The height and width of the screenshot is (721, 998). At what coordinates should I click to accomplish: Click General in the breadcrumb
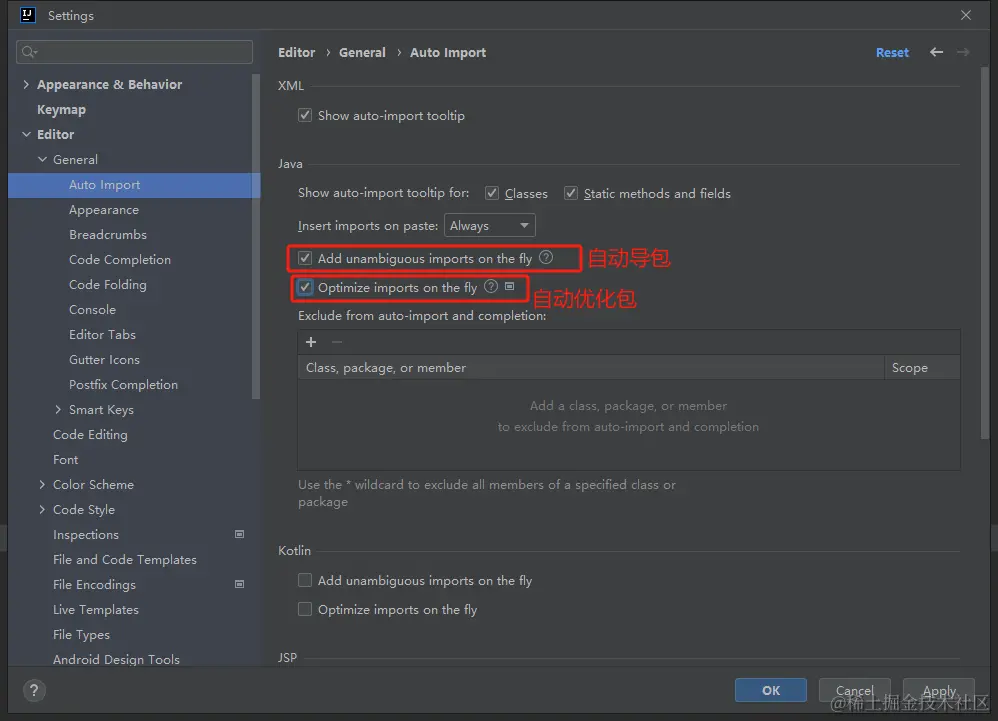click(x=362, y=52)
